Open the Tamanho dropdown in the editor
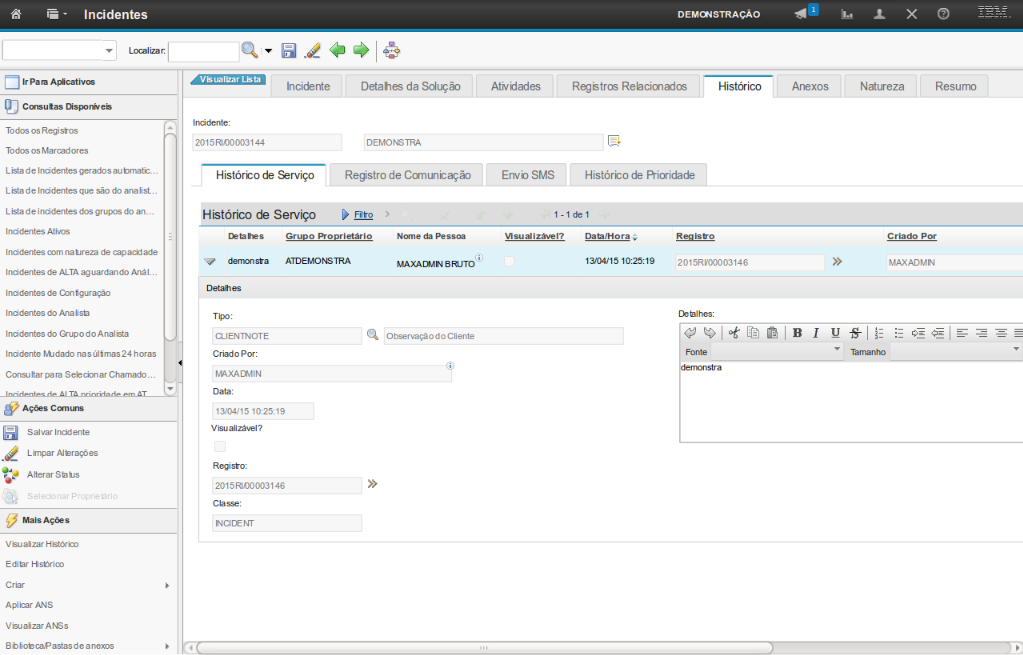 click(x=1016, y=351)
